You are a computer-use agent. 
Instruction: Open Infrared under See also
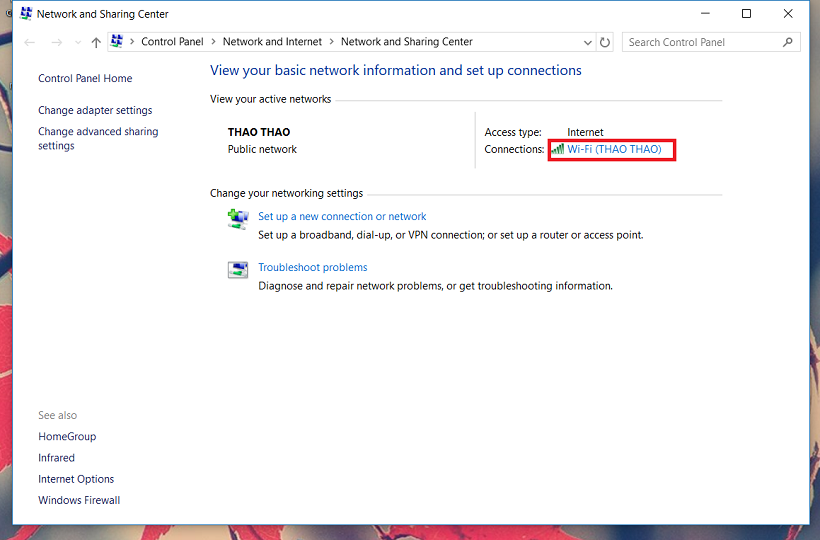[56, 458]
